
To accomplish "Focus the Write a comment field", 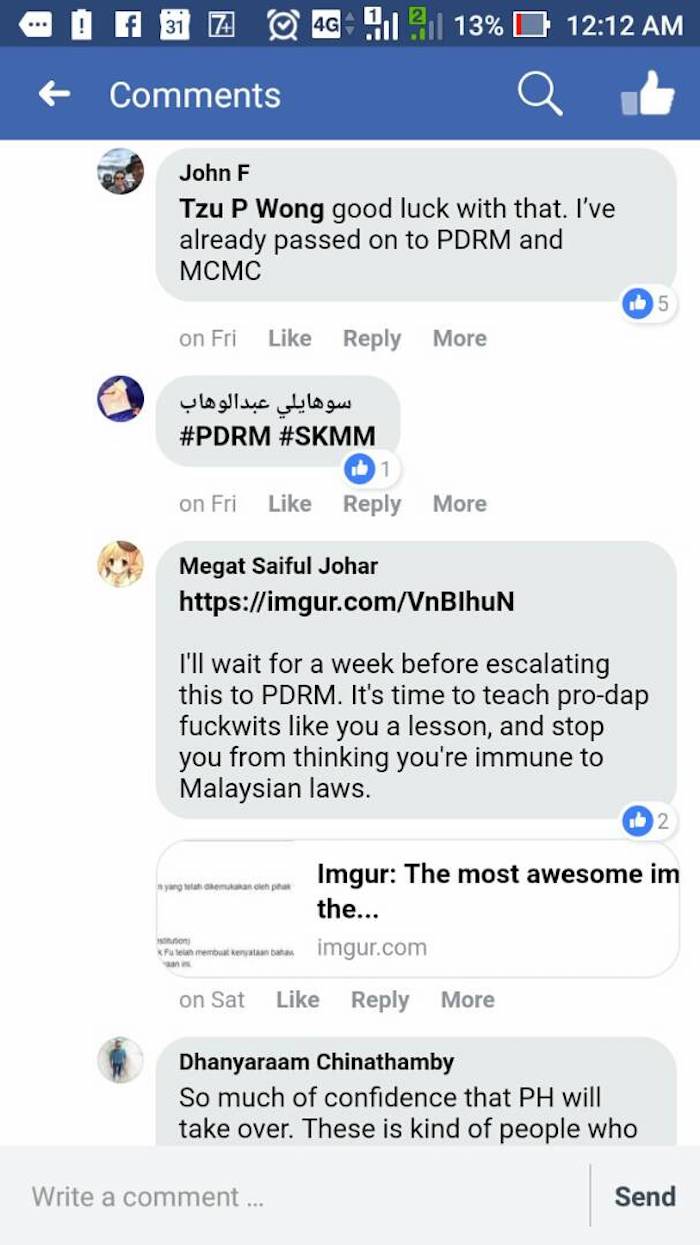I will [295, 1196].
